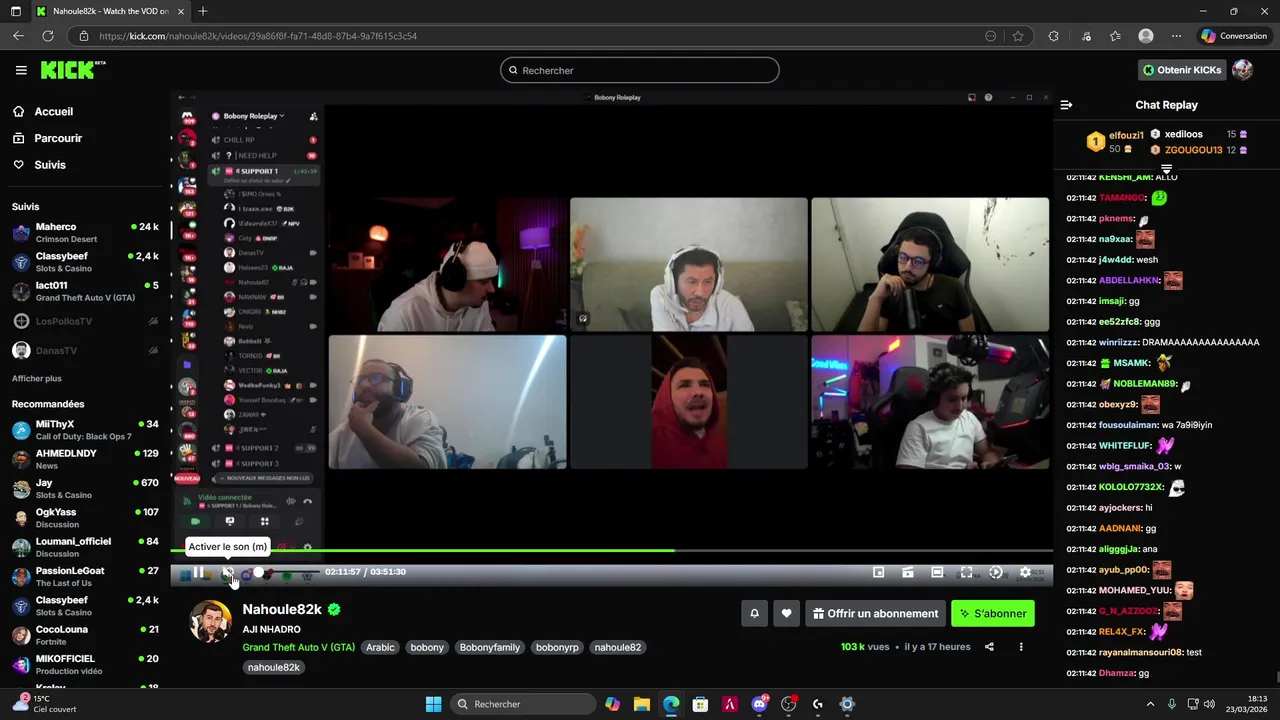Select the Arabic tag
This screenshot has height=720, width=1280.
pyautogui.click(x=380, y=647)
